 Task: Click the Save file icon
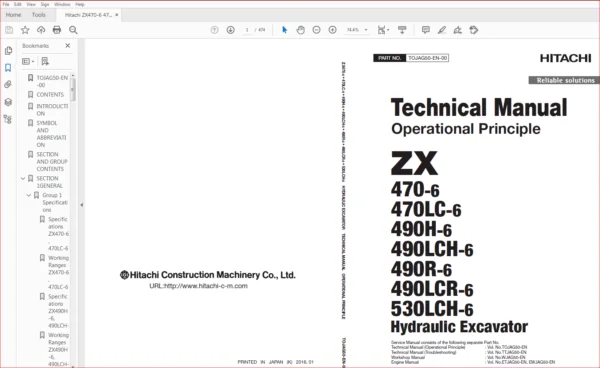9,30
